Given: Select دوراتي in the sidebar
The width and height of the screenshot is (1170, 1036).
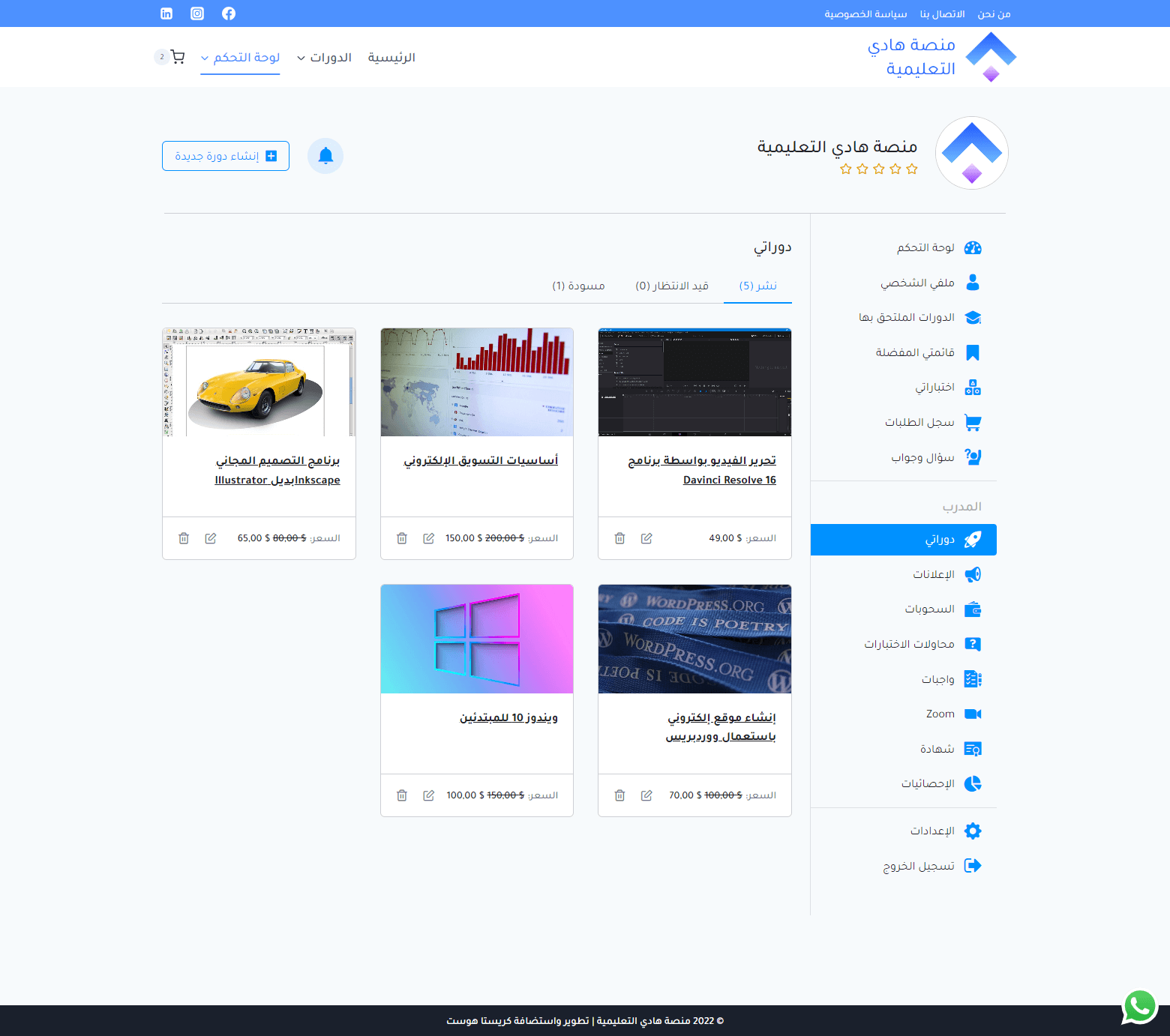Looking at the screenshot, I should coord(904,540).
